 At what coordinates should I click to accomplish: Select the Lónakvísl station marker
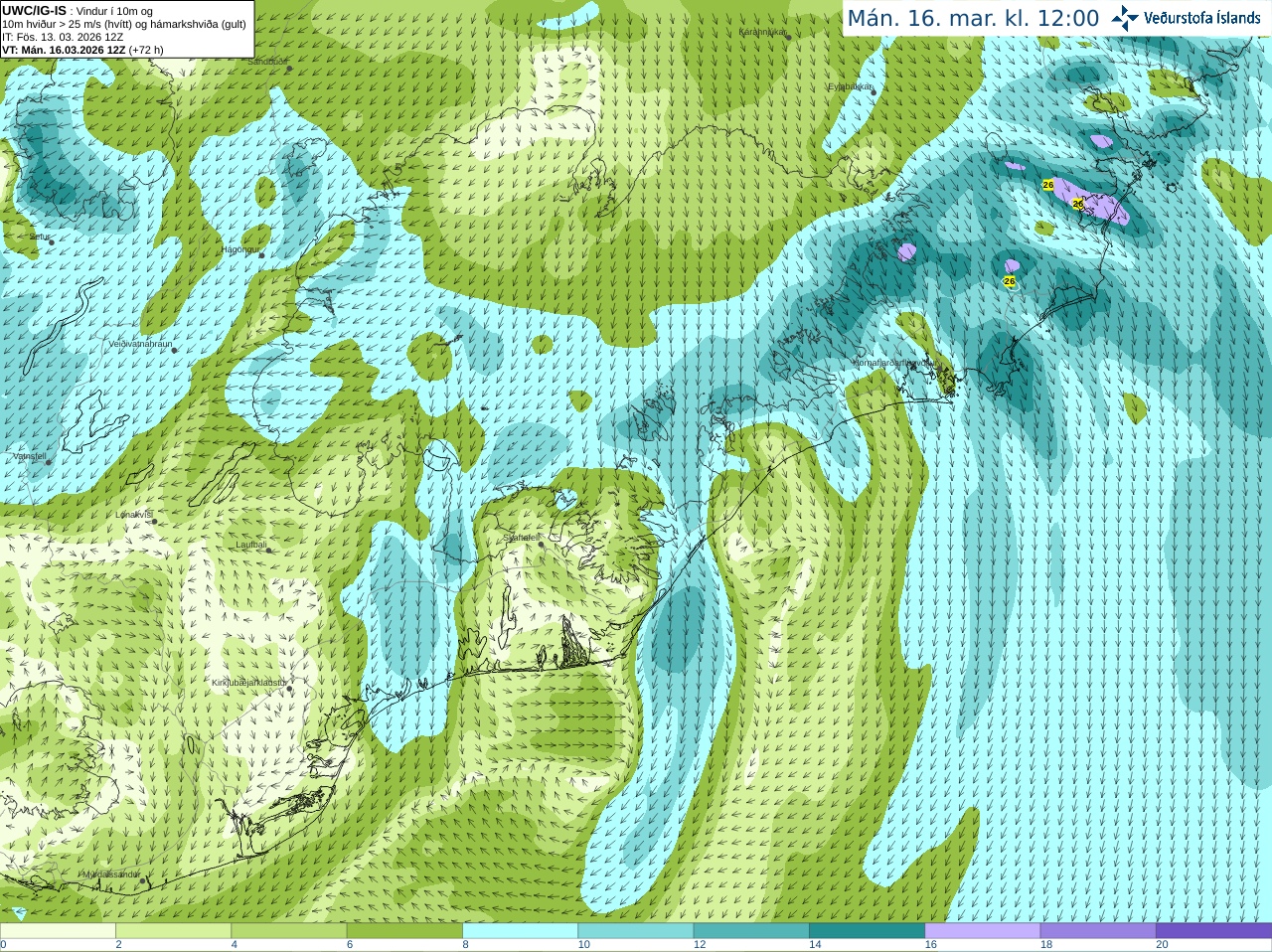coord(154,521)
